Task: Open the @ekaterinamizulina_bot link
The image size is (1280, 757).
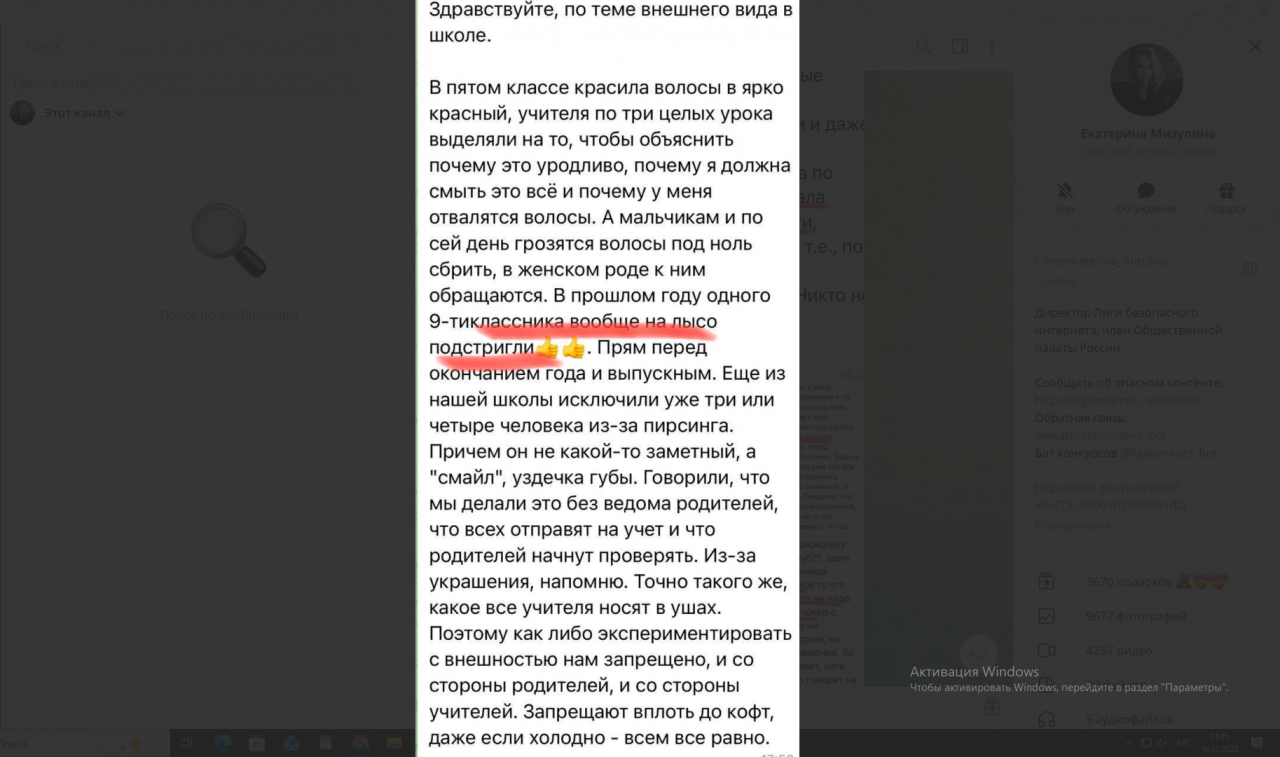Action: tap(1100, 435)
